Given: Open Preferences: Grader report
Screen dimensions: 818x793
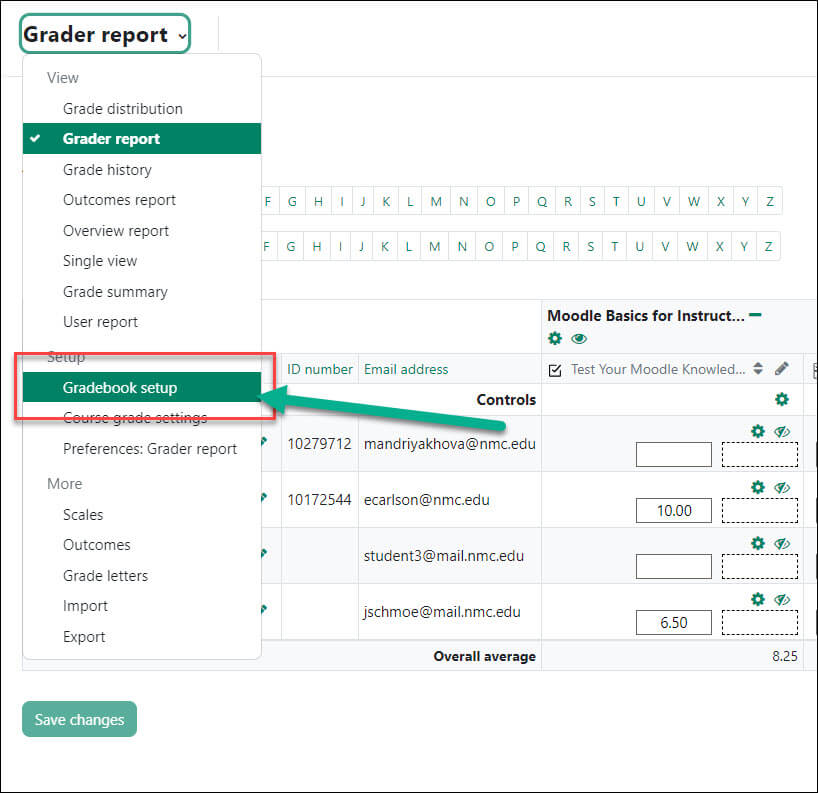Looking at the screenshot, I should (x=150, y=449).
